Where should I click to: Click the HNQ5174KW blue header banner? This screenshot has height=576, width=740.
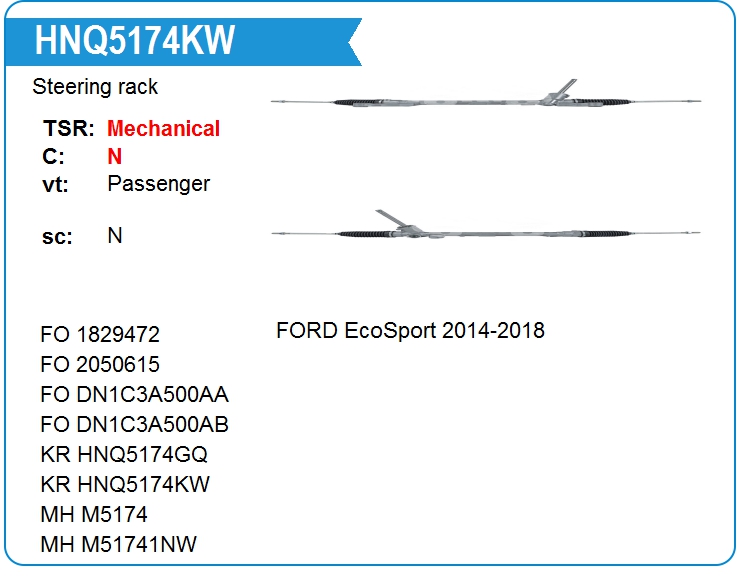click(x=183, y=42)
